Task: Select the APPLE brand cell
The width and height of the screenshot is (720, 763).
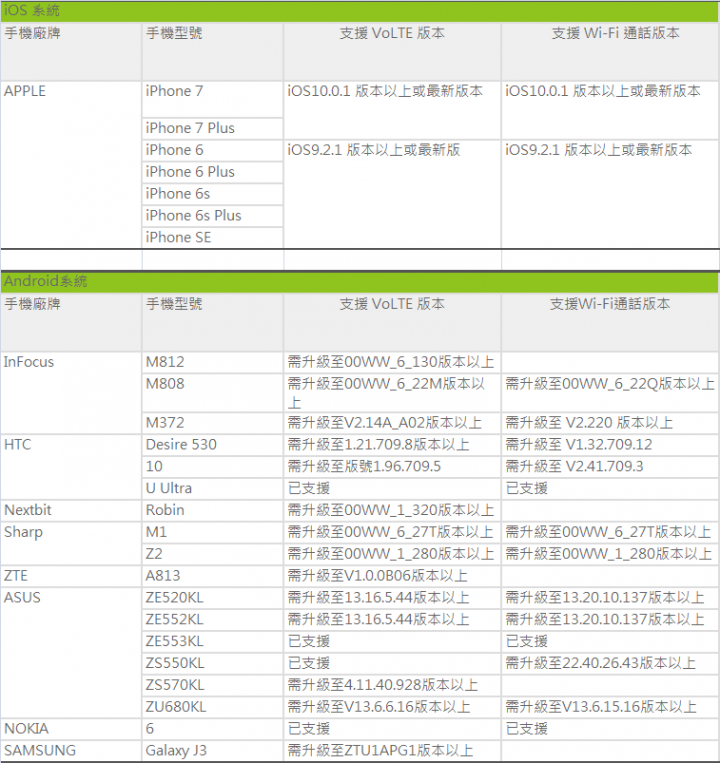Action: (x=71, y=164)
